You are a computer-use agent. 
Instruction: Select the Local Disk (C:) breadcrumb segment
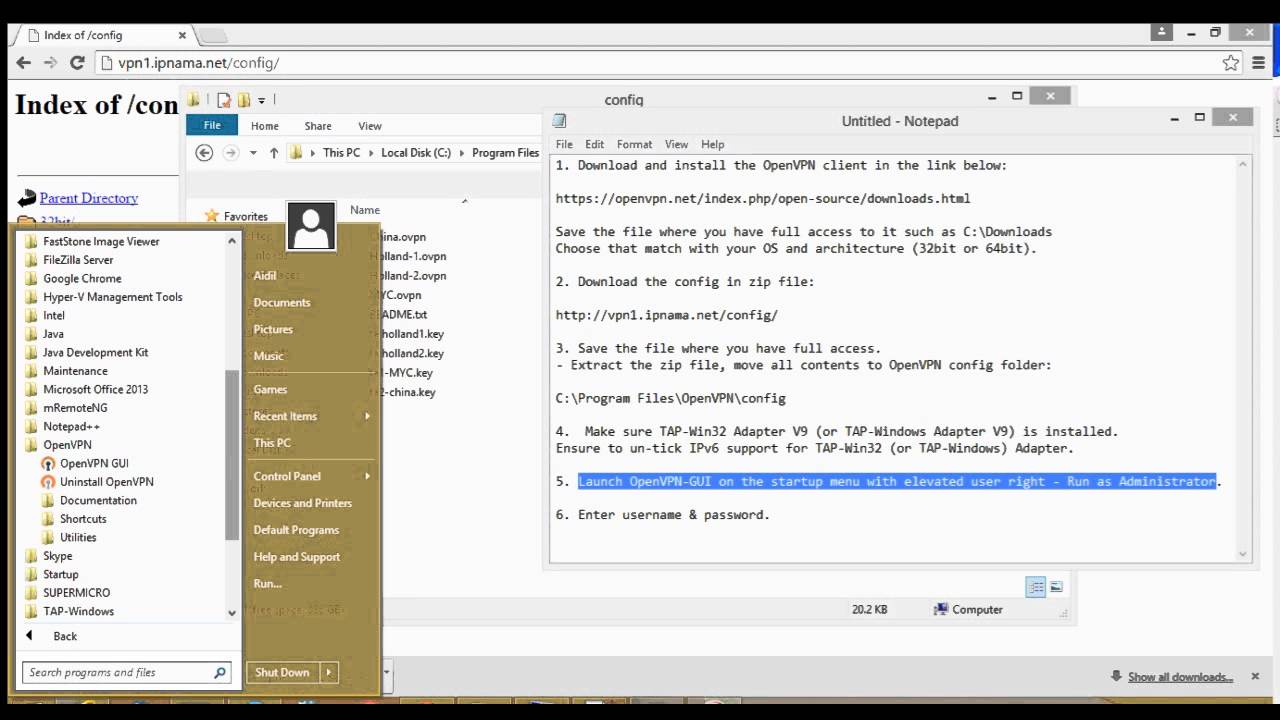pyautogui.click(x=416, y=153)
